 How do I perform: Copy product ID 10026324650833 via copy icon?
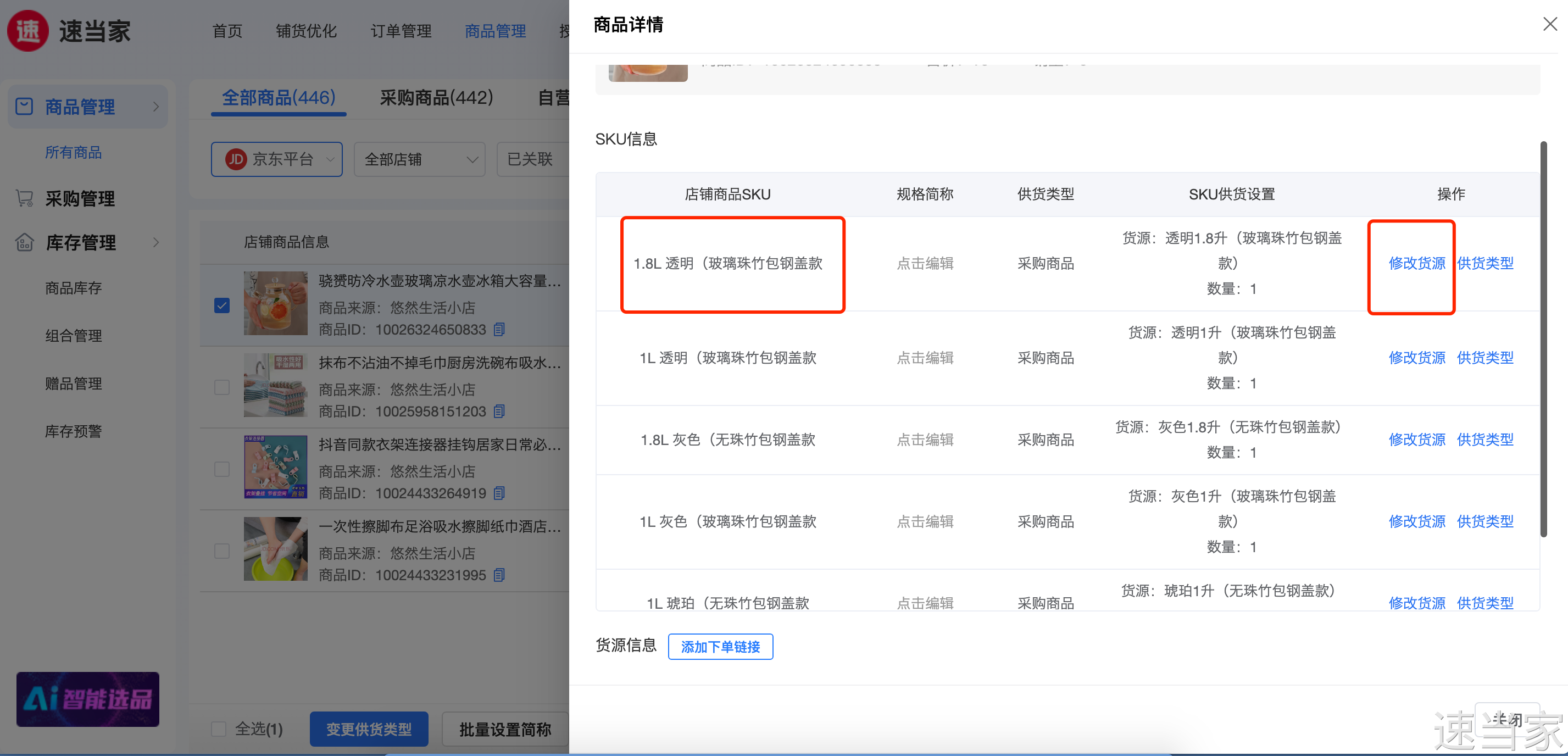coord(499,329)
